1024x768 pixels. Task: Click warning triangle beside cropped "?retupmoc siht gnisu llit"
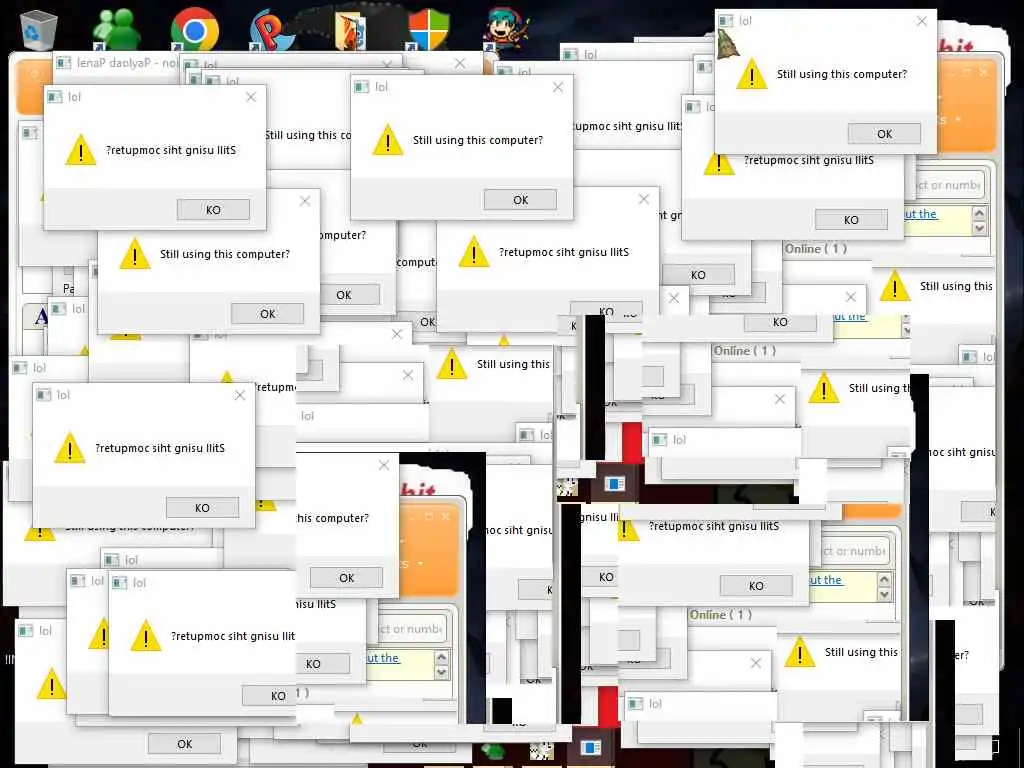click(146, 635)
